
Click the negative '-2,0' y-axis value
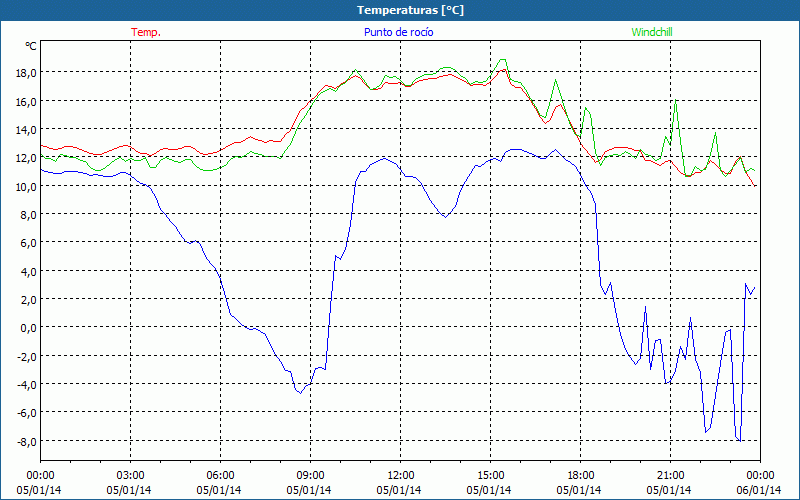point(25,357)
